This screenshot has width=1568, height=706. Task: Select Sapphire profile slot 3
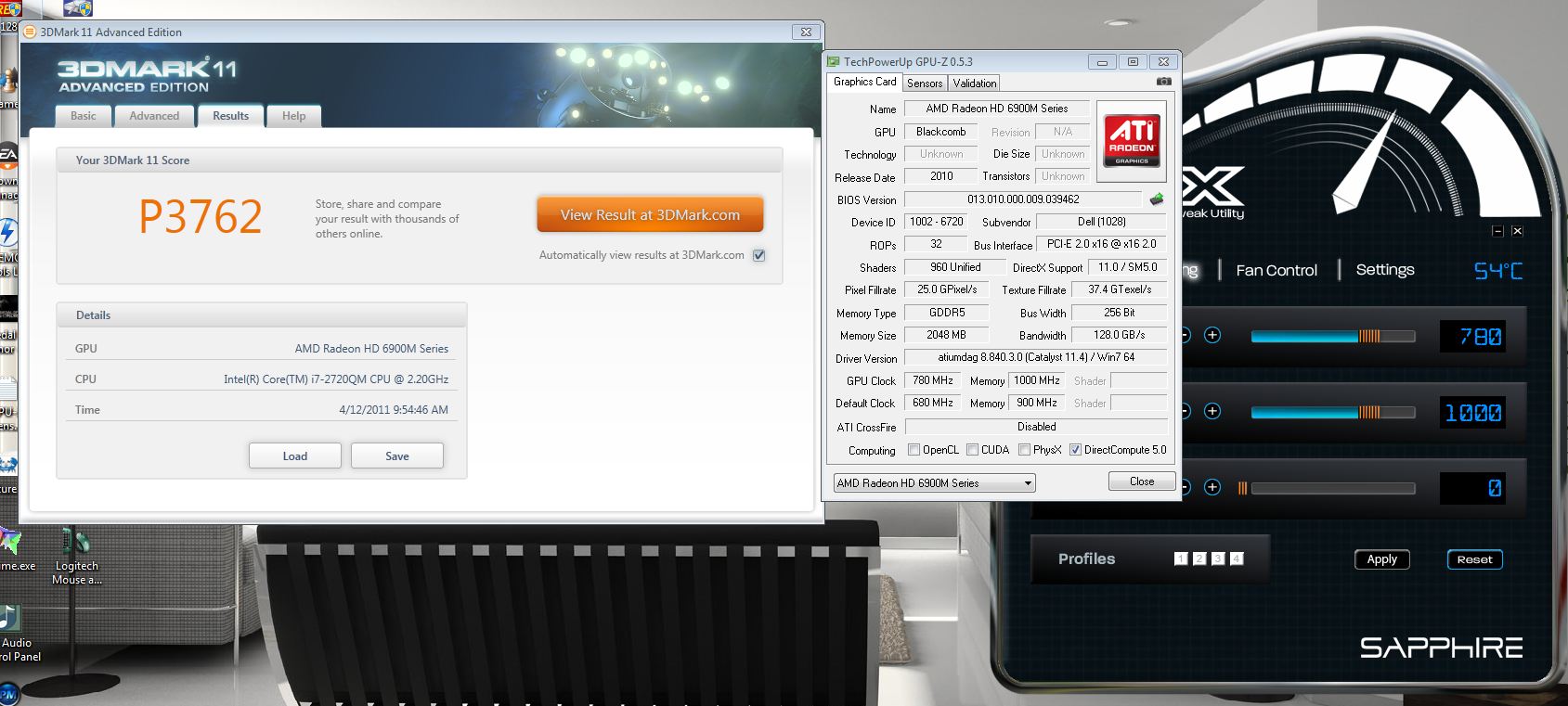(x=1218, y=558)
